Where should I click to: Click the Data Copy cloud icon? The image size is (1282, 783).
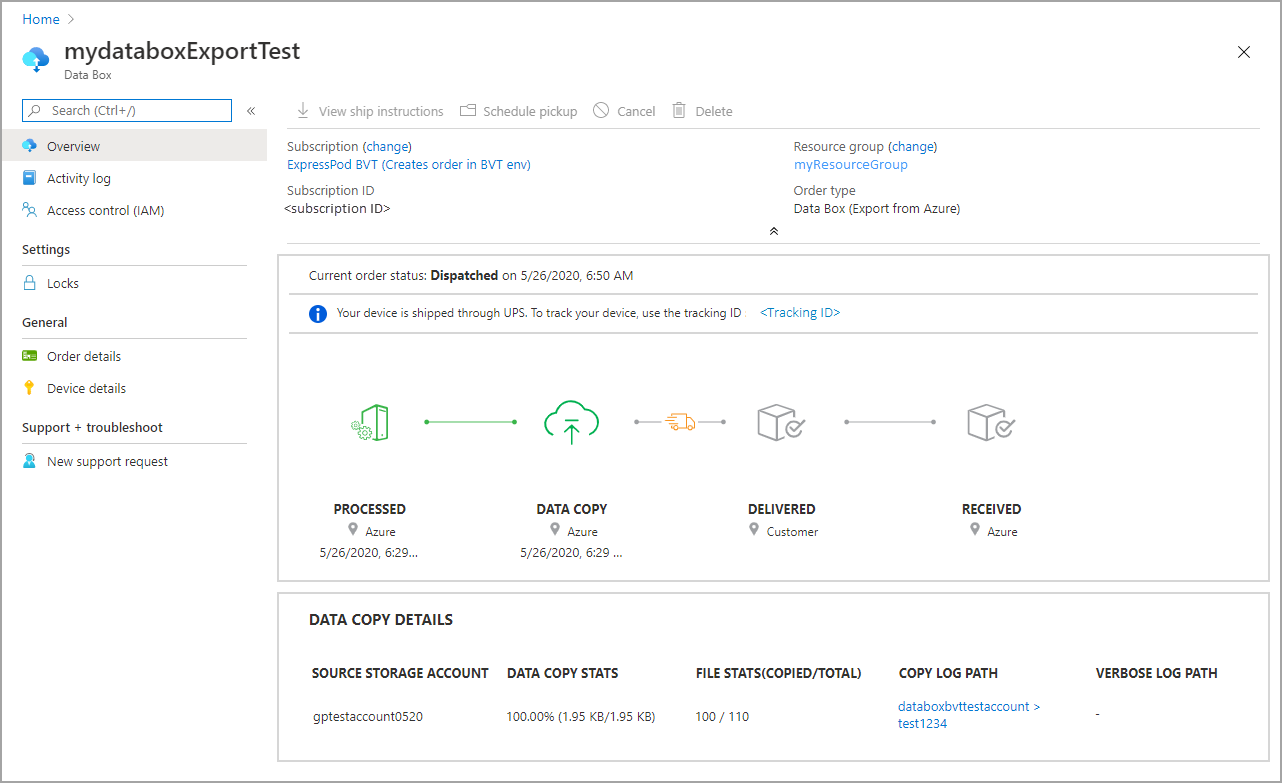coord(571,421)
